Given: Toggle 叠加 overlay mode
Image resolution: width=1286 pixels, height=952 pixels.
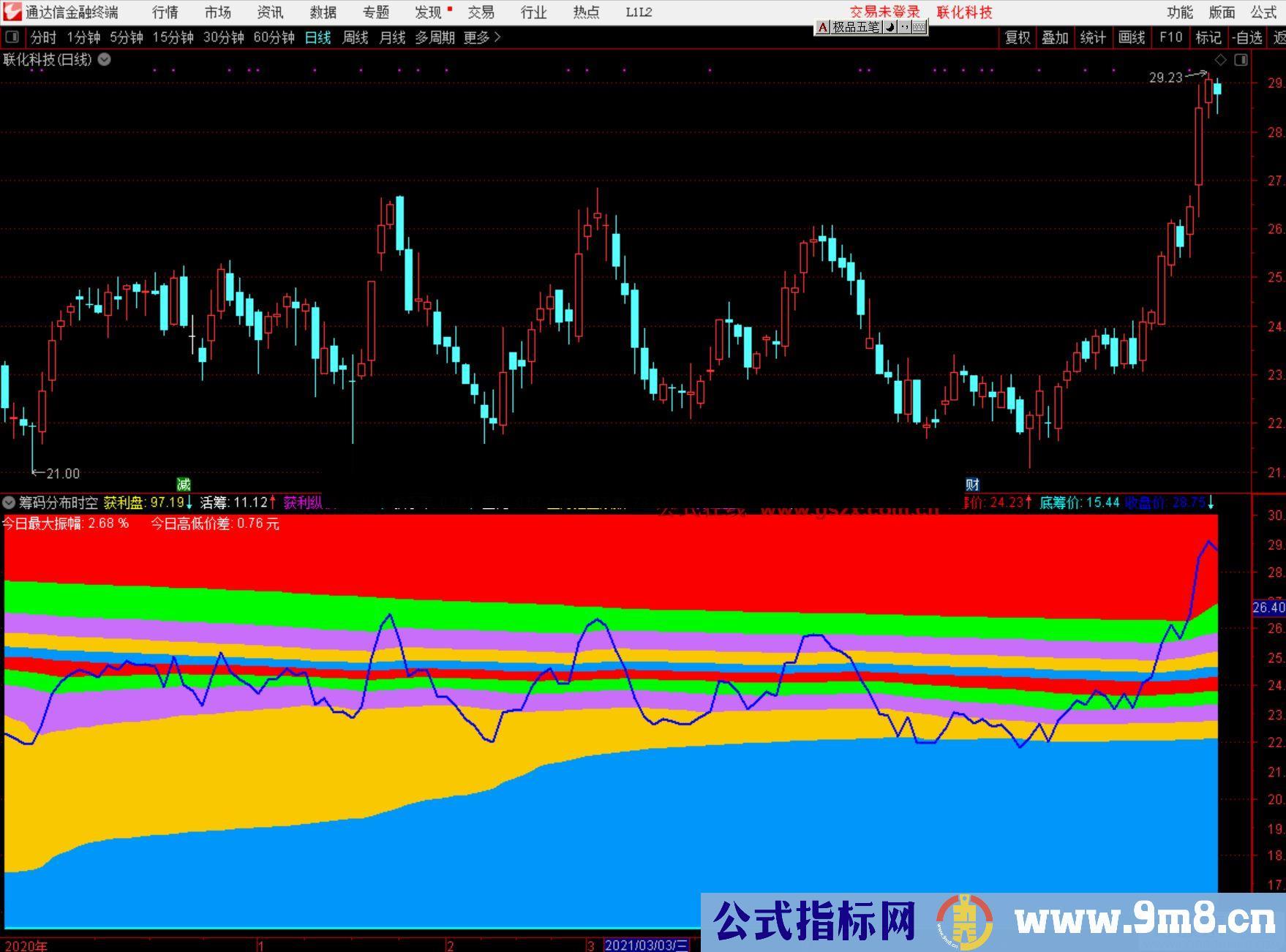Looking at the screenshot, I should [1056, 37].
